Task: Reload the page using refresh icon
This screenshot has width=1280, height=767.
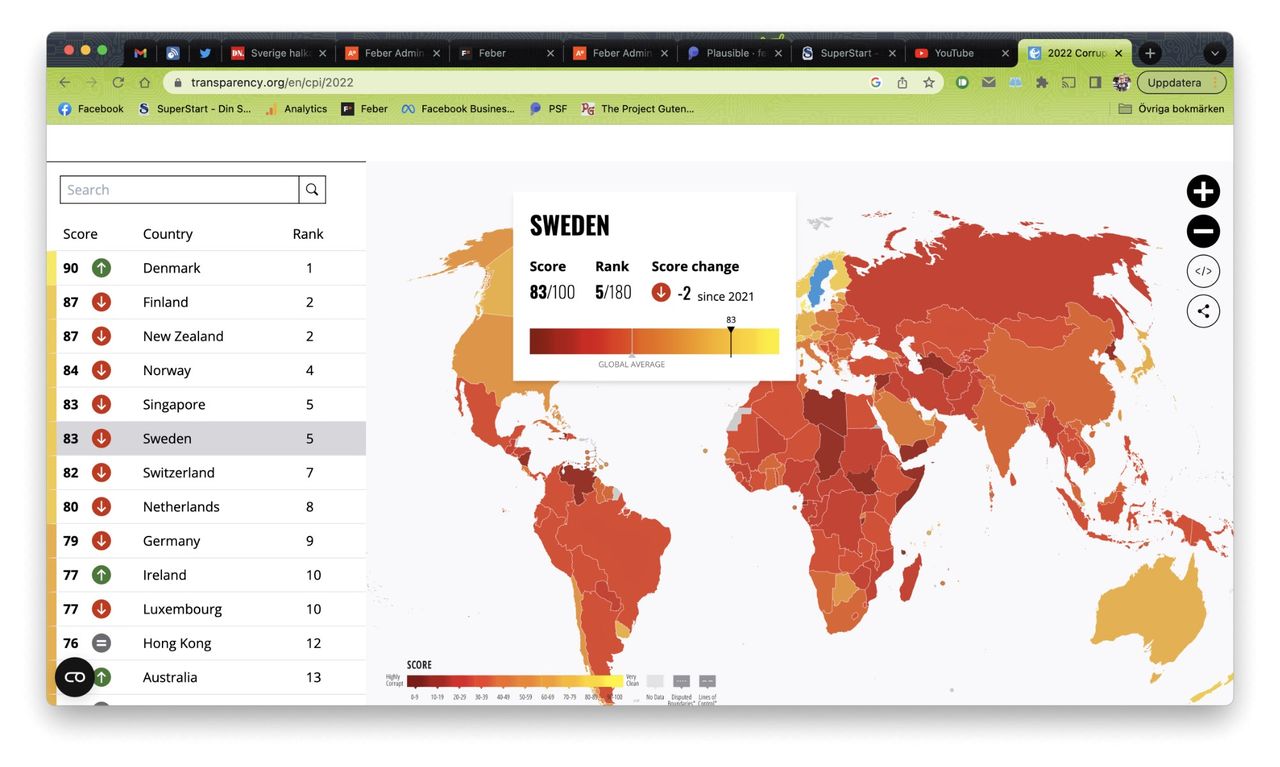Action: [x=118, y=82]
